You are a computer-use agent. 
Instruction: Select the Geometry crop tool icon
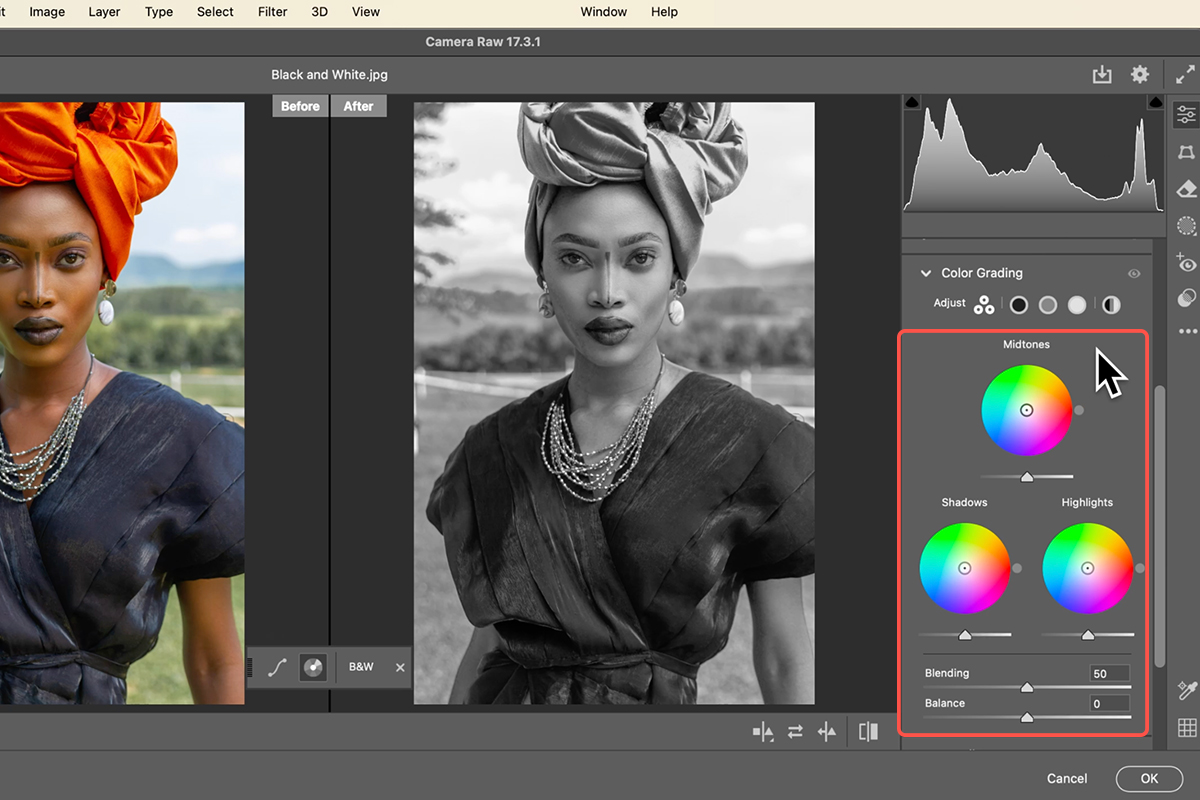click(x=1186, y=152)
